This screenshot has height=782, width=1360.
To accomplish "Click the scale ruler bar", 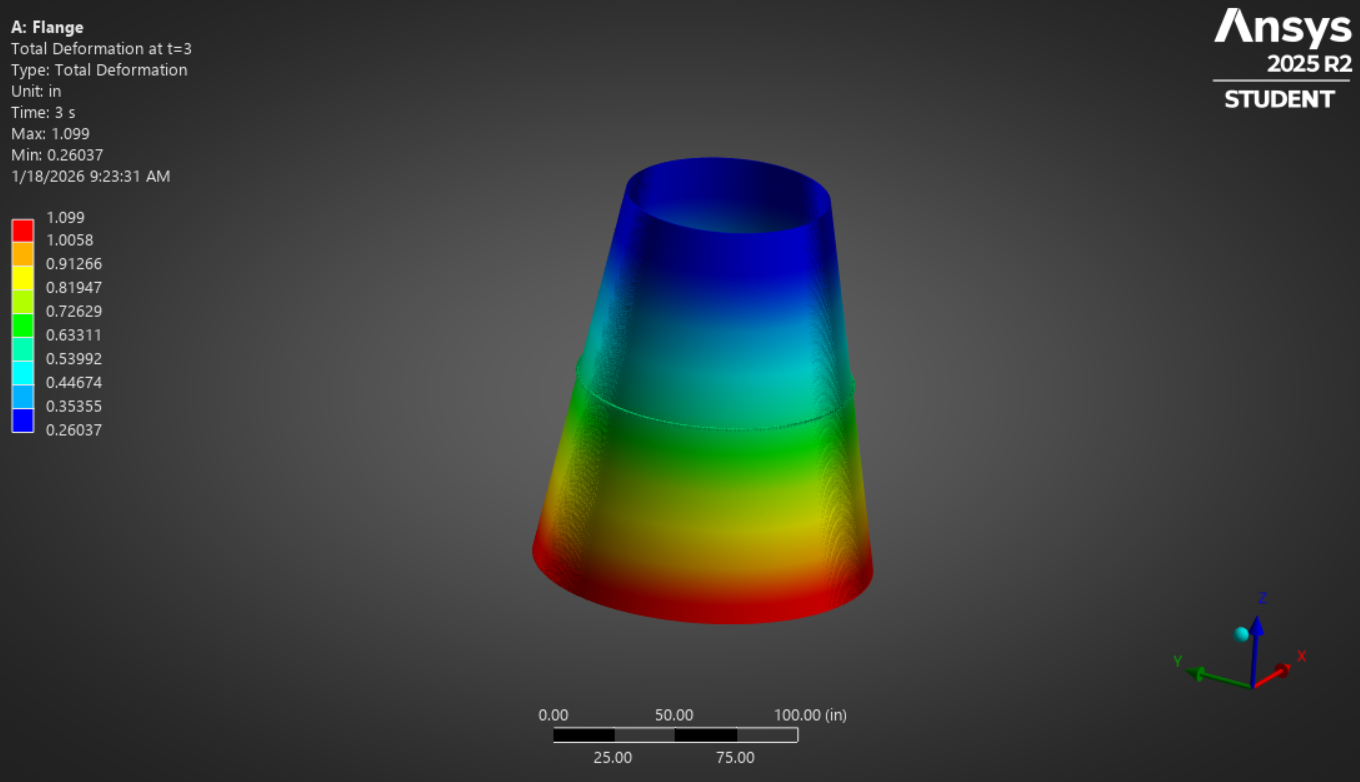I will [675, 735].
